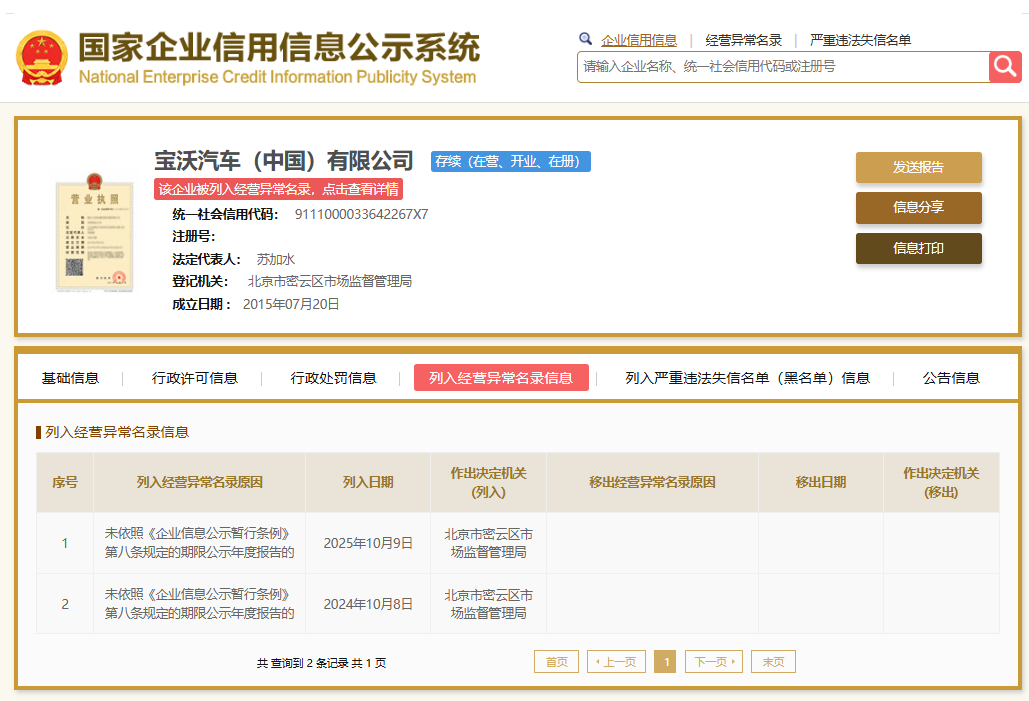Select the 列入经营异常名录信息 tab
Image resolution: width=1029 pixels, height=701 pixels.
[501, 378]
